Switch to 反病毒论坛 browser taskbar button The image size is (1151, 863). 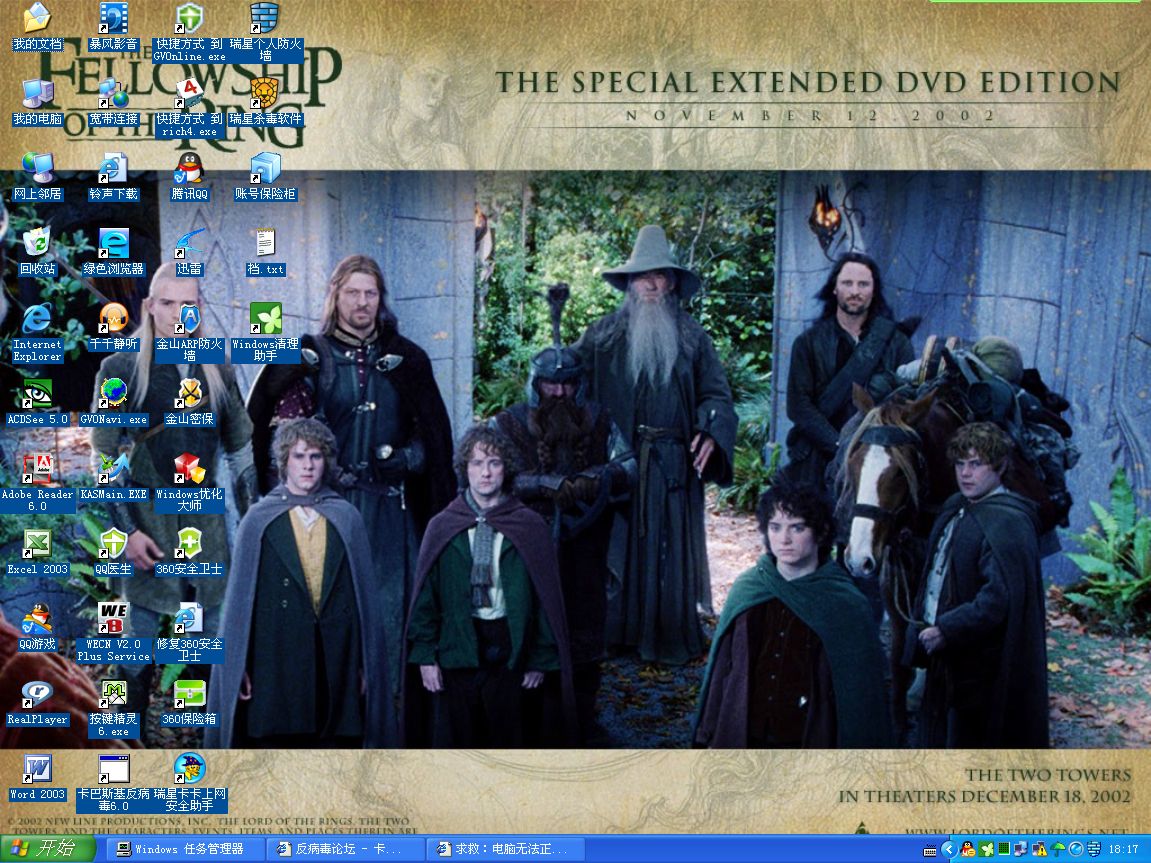[x=345, y=849]
